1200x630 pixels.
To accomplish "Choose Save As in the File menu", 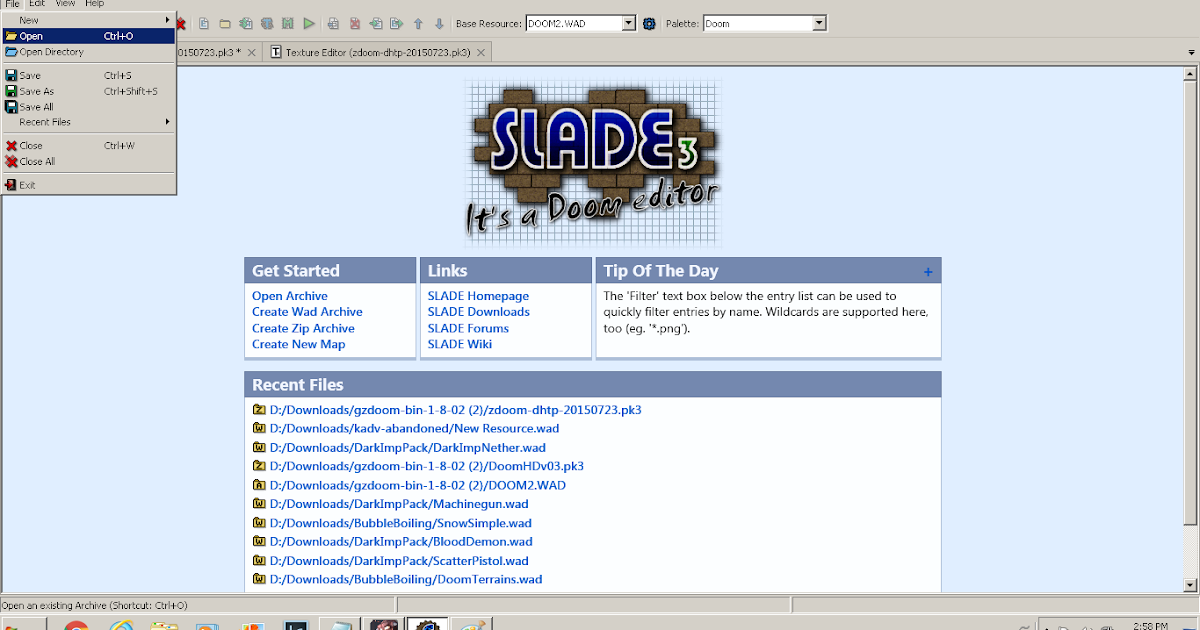I will tap(89, 91).
